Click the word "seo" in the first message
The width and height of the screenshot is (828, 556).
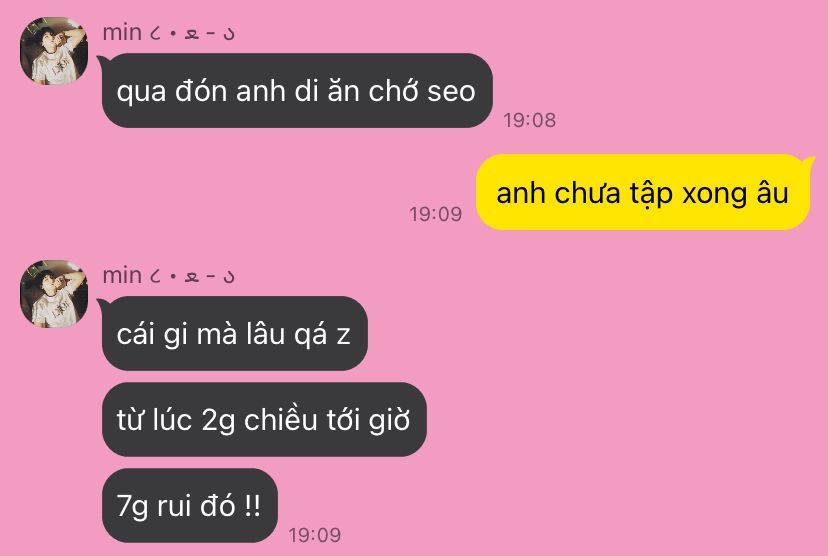pos(451,92)
